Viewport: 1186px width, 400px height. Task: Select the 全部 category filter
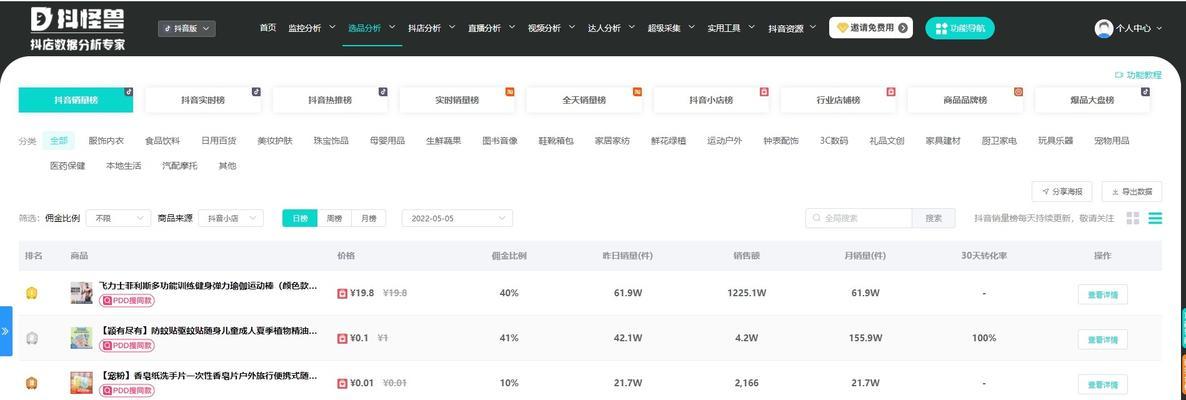(x=58, y=141)
